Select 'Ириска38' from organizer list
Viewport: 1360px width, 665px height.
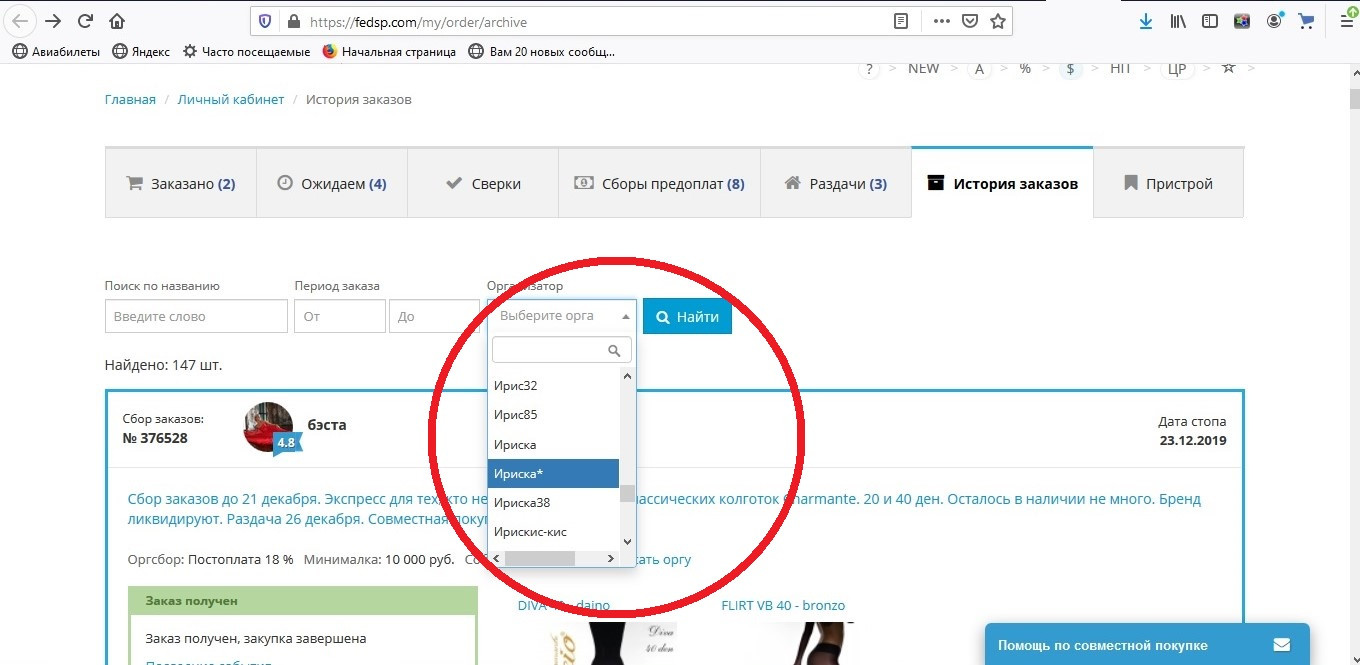(x=553, y=502)
